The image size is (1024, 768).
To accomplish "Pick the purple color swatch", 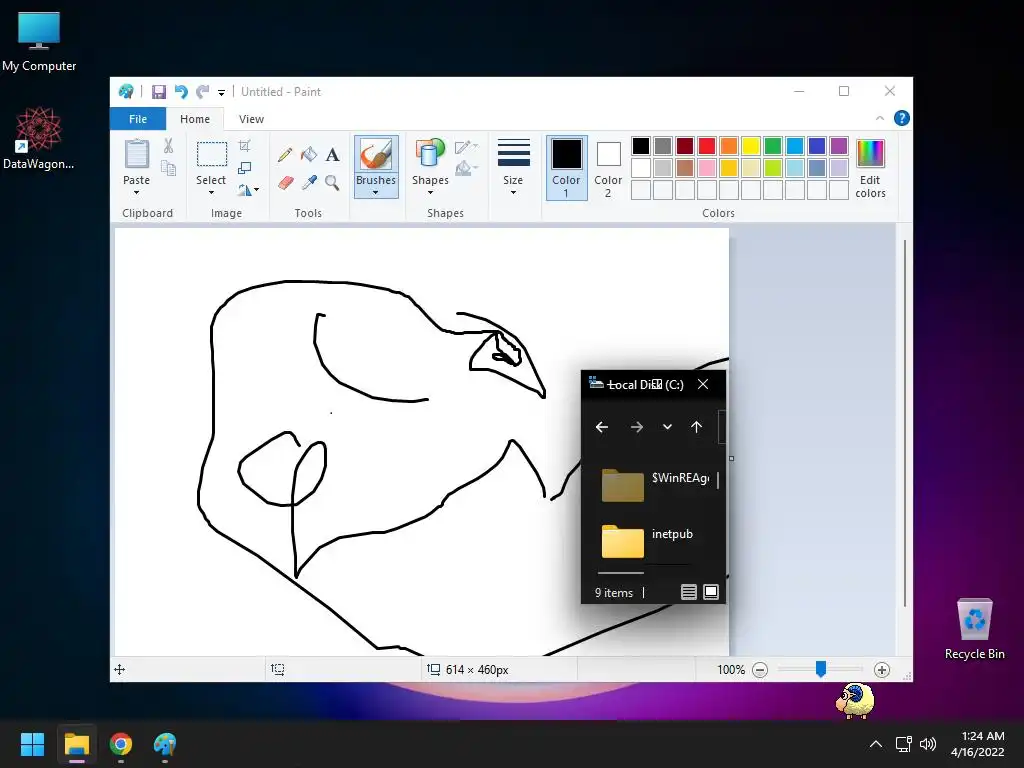I will pyautogui.click(x=839, y=146).
